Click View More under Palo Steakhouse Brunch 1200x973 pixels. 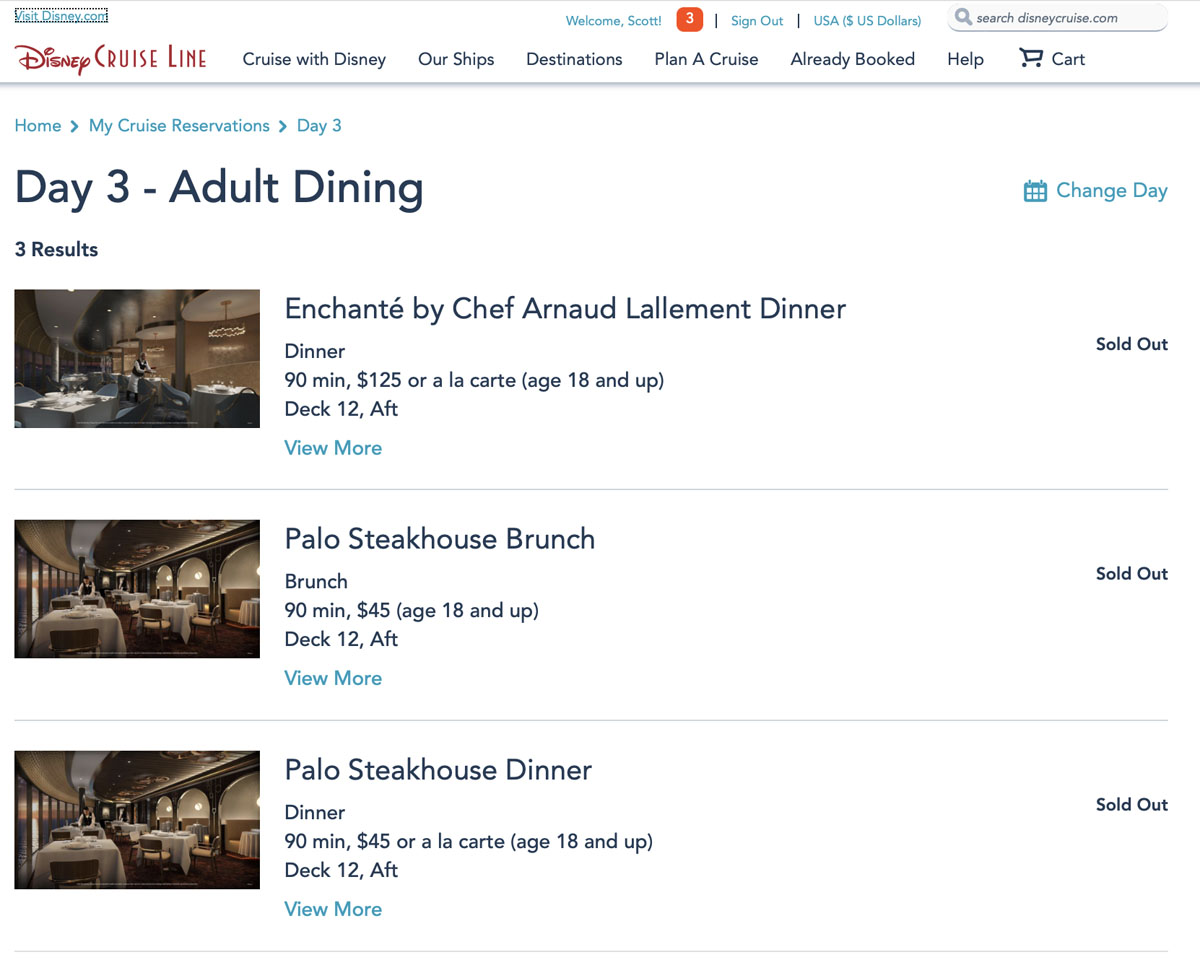click(x=333, y=678)
